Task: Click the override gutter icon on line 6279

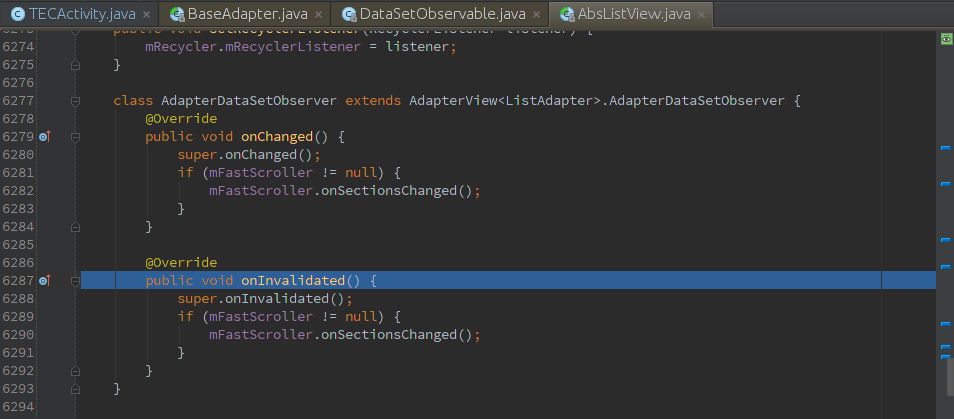Action: [x=44, y=137]
